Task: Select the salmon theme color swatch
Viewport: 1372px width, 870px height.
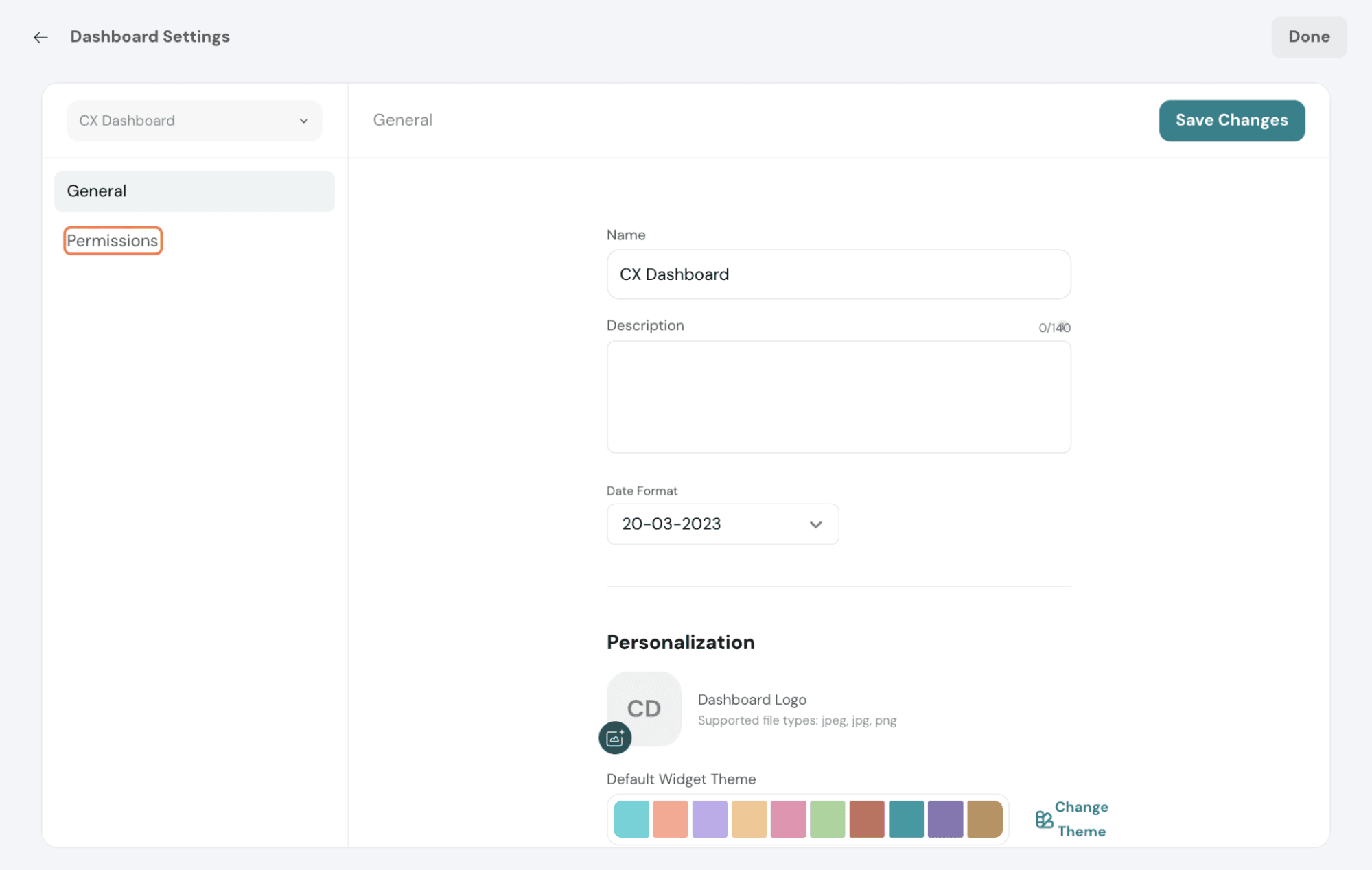Action: (670, 819)
